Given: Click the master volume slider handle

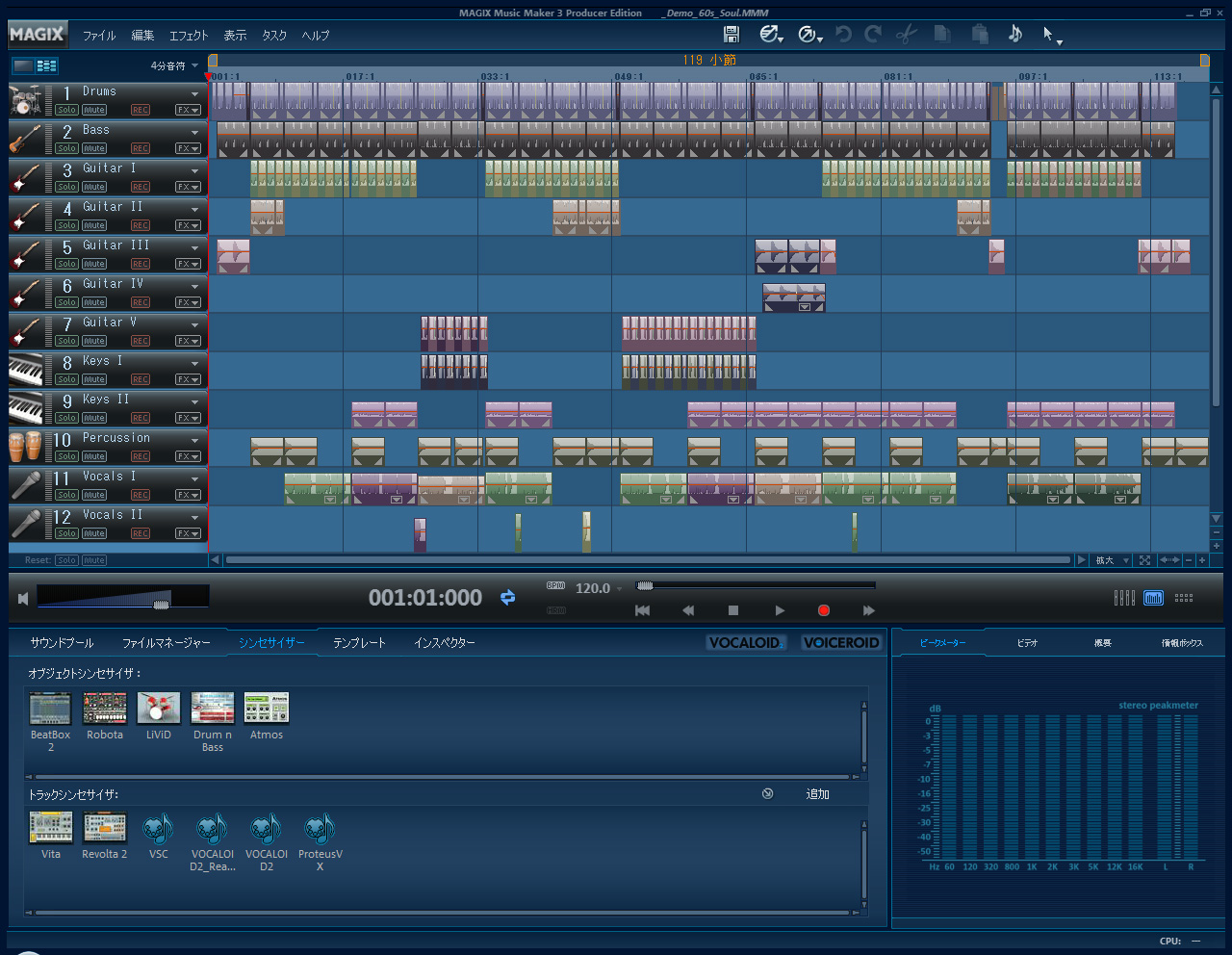Looking at the screenshot, I should pyautogui.click(x=162, y=605).
